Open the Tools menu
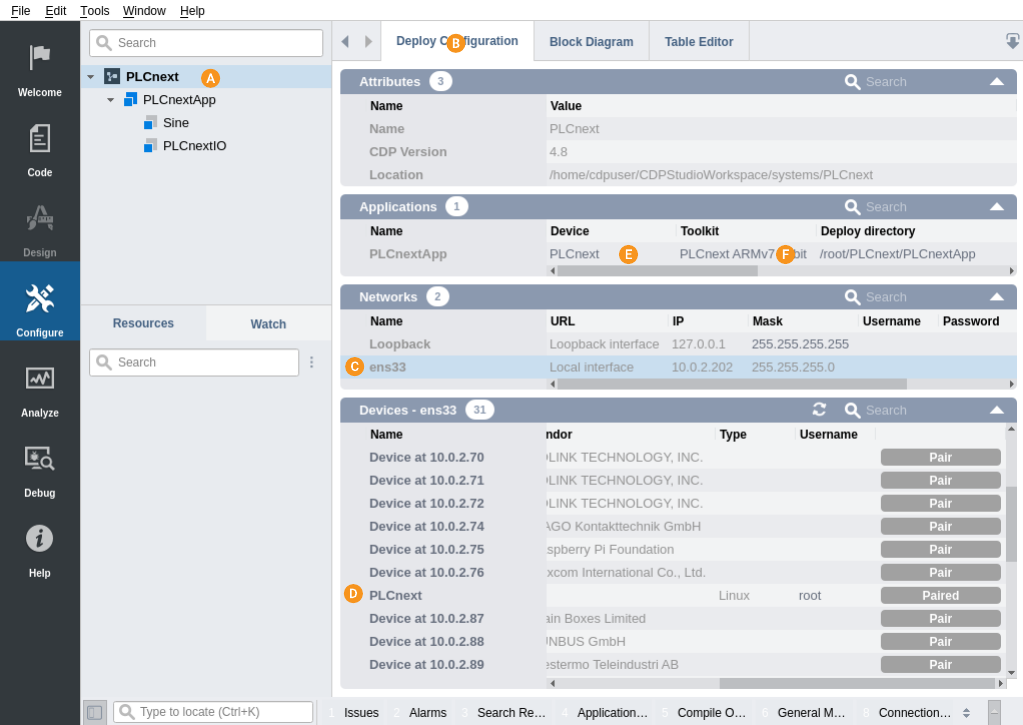Image resolution: width=1023 pixels, height=725 pixels. (95, 11)
